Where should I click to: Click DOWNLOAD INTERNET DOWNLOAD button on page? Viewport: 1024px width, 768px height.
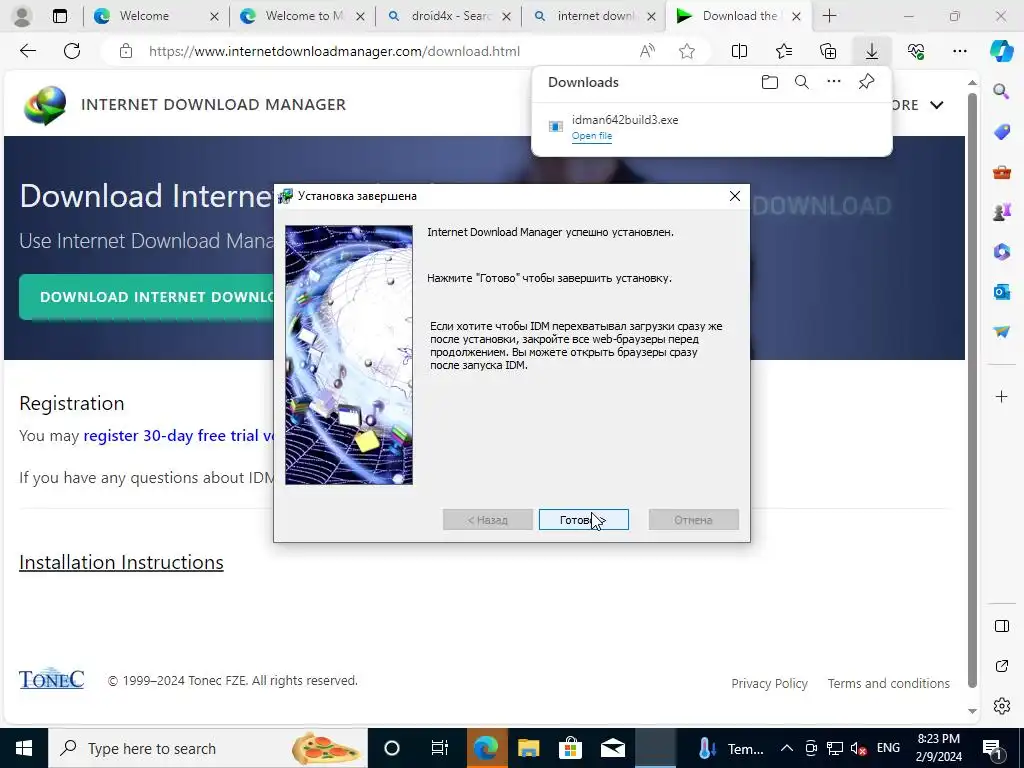pyautogui.click(x=147, y=297)
